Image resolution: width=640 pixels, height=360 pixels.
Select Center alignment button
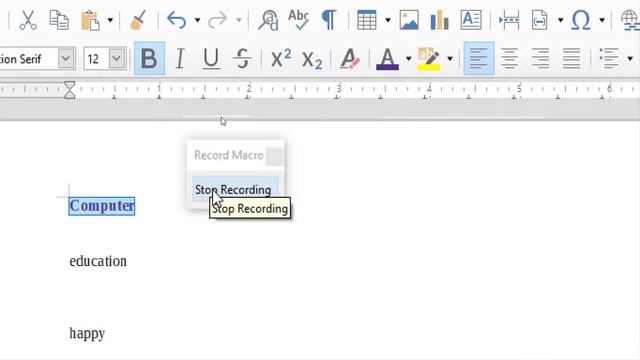[x=509, y=58]
